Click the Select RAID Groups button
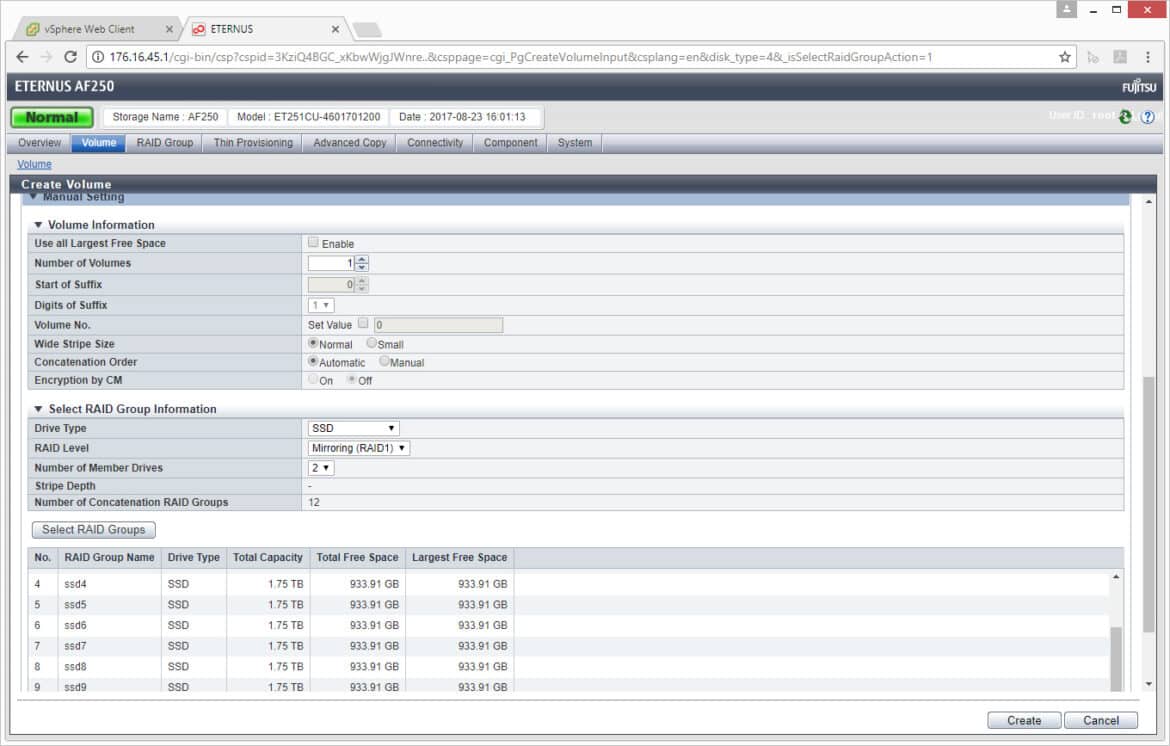The height and width of the screenshot is (746, 1170). 94,530
